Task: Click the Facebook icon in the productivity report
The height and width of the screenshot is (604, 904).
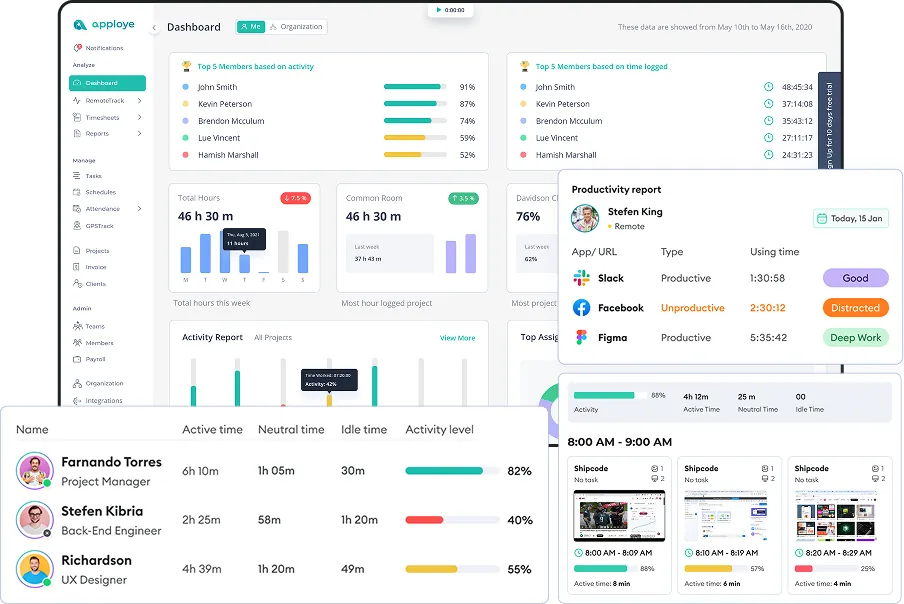Action: 581,308
